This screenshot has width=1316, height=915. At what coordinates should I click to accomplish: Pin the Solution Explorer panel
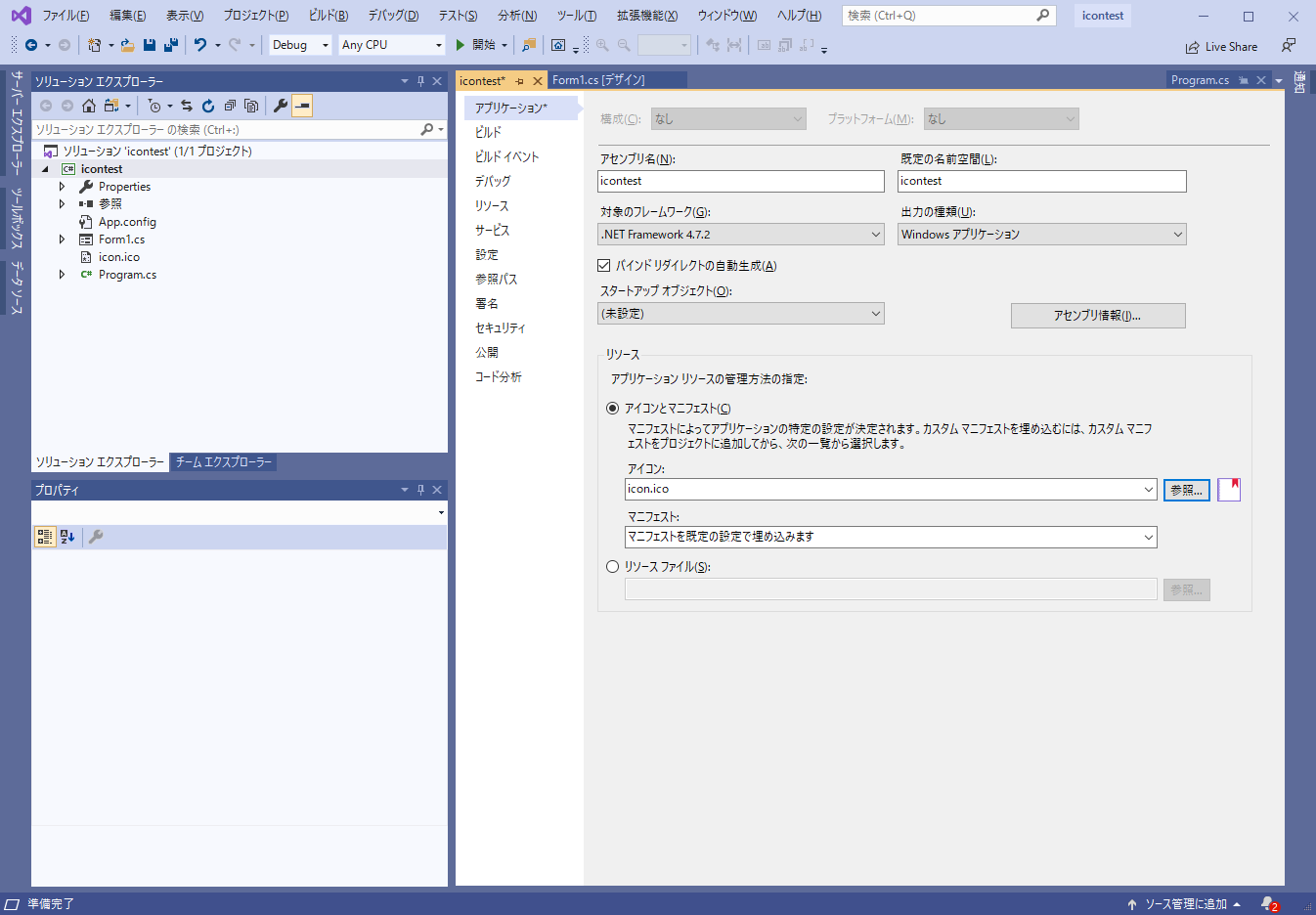[x=421, y=81]
